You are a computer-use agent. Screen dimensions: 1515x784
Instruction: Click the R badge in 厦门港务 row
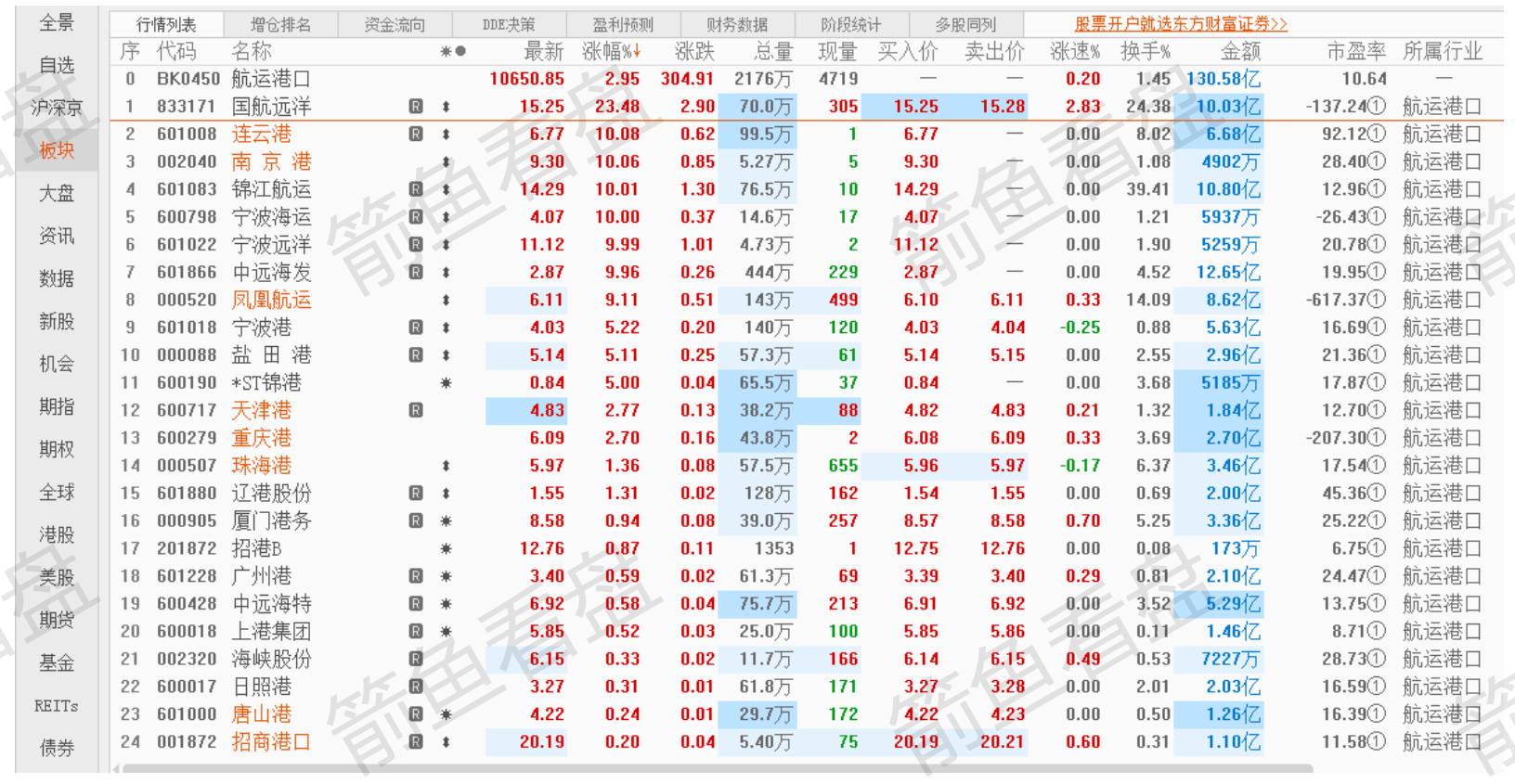pyautogui.click(x=416, y=521)
